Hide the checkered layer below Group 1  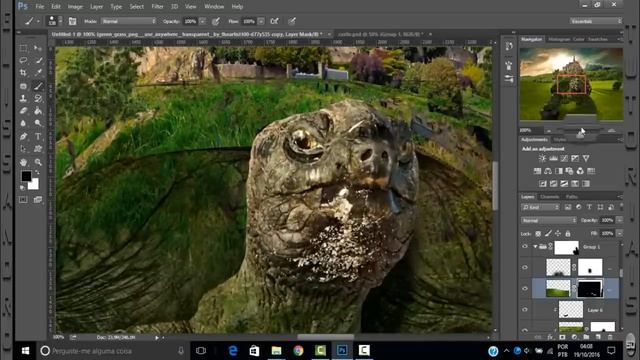pyautogui.click(x=525, y=268)
